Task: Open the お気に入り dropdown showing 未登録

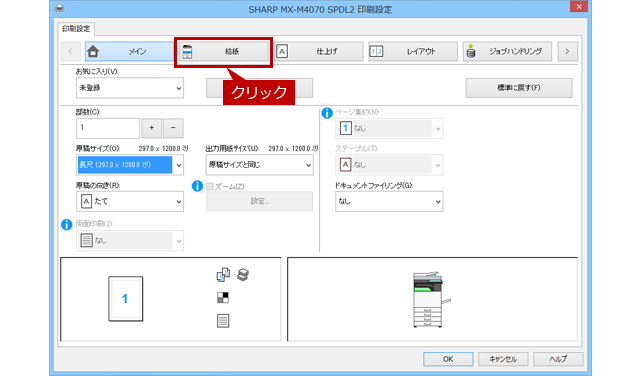Action: pos(130,88)
